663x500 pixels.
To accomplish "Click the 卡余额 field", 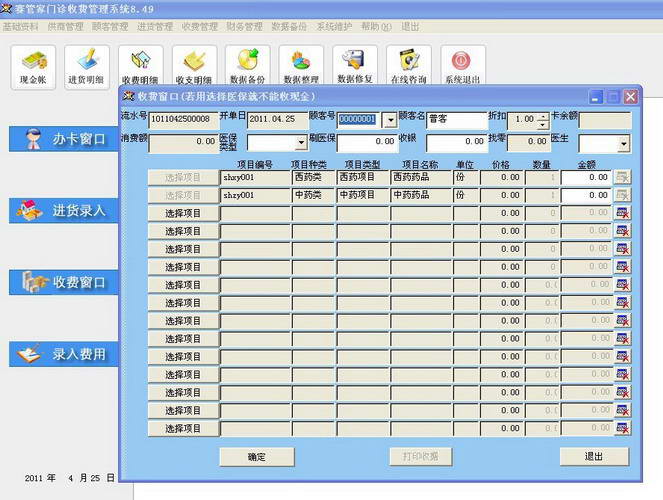I will pyautogui.click(x=605, y=120).
